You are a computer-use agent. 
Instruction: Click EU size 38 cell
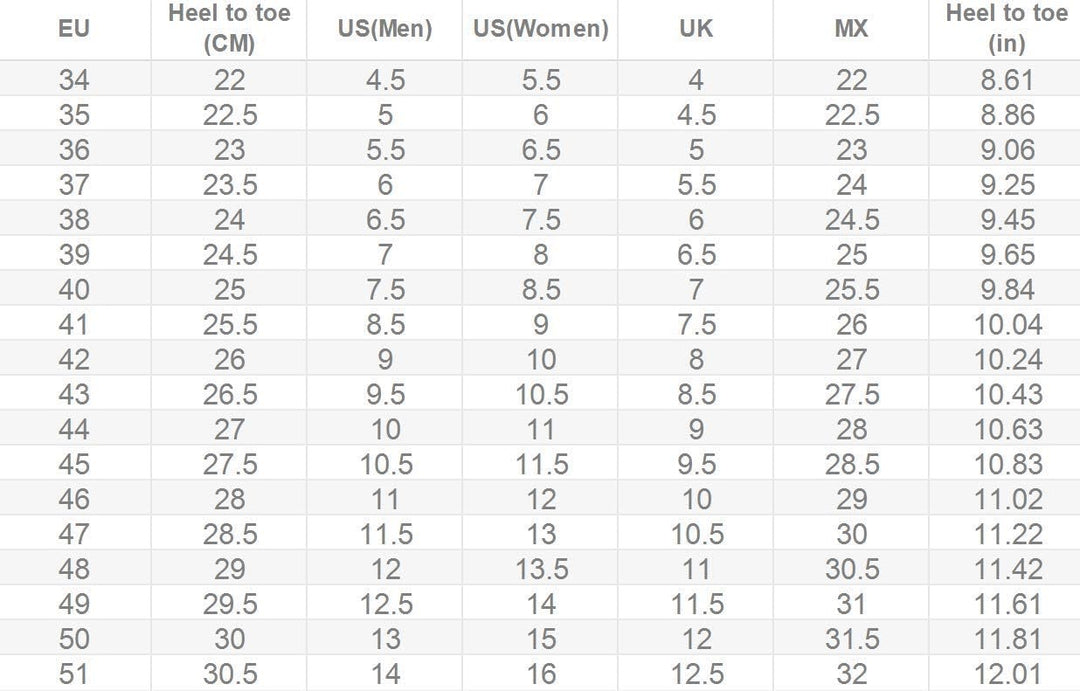pos(74,220)
